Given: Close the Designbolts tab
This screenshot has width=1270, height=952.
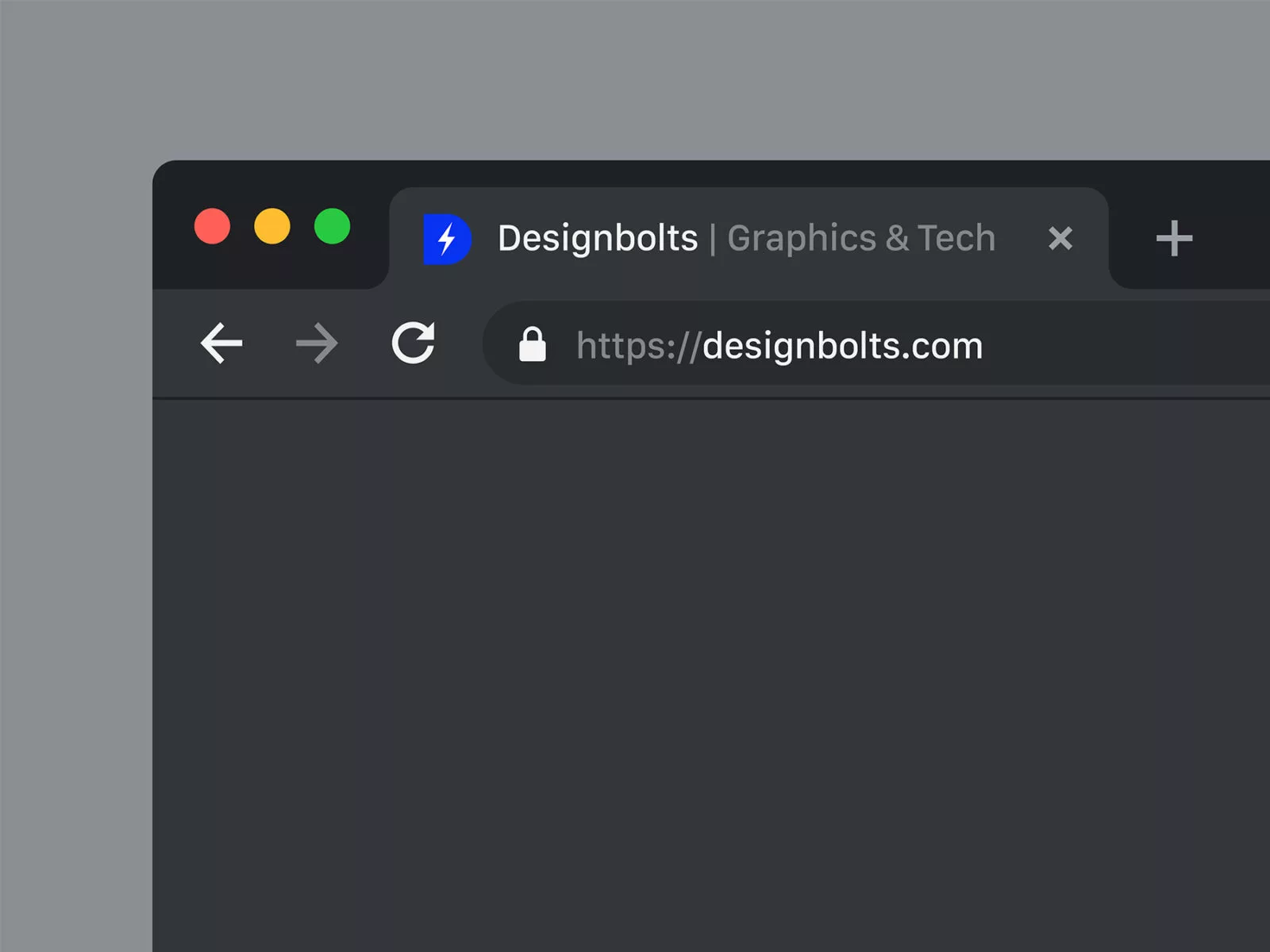Looking at the screenshot, I should [x=1061, y=239].
